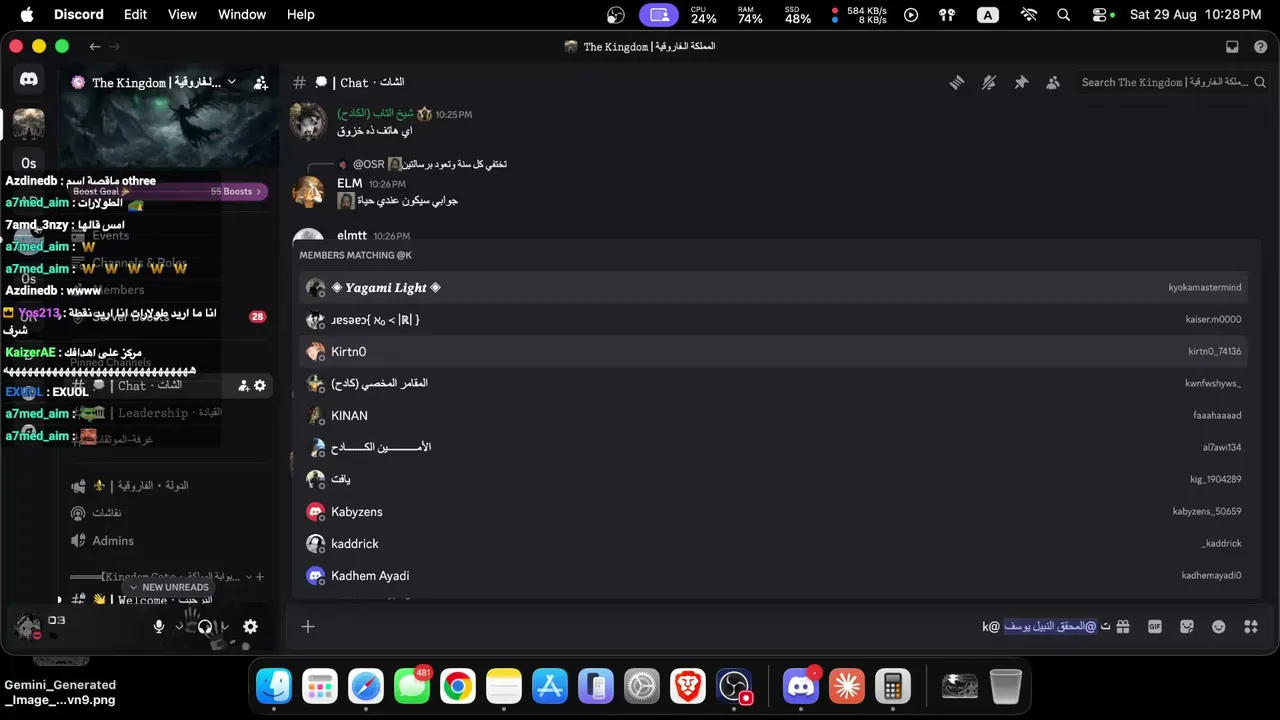The height and width of the screenshot is (720, 1280).
Task: Launch Google Chrome from the Dock
Action: 458,686
